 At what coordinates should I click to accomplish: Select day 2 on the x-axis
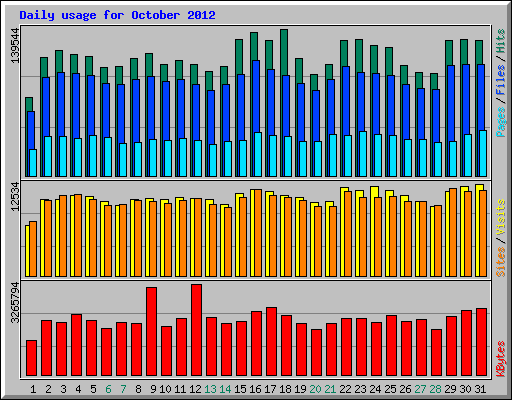pyautogui.click(x=48, y=389)
